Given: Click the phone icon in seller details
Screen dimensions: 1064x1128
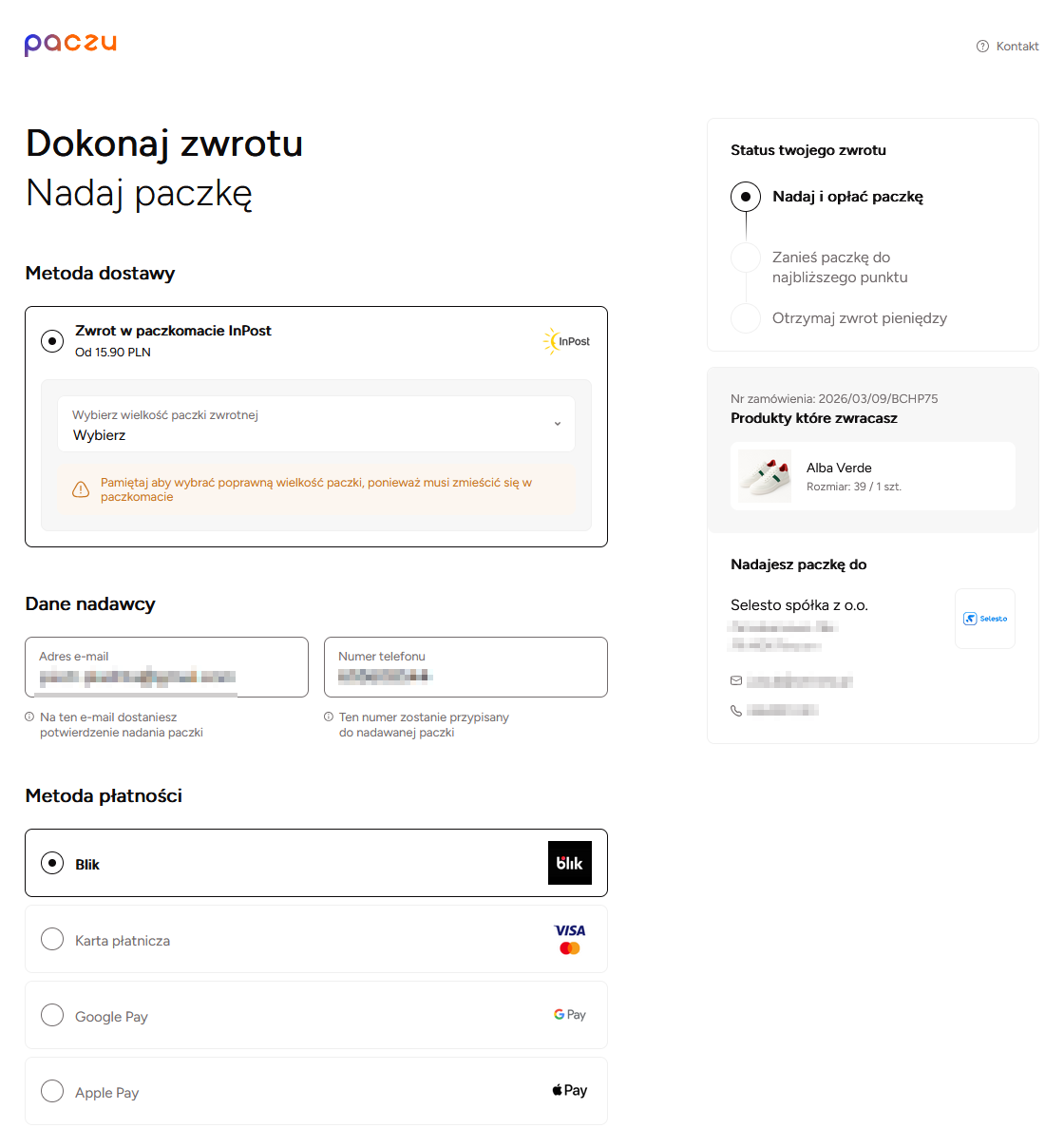Looking at the screenshot, I should (x=736, y=709).
